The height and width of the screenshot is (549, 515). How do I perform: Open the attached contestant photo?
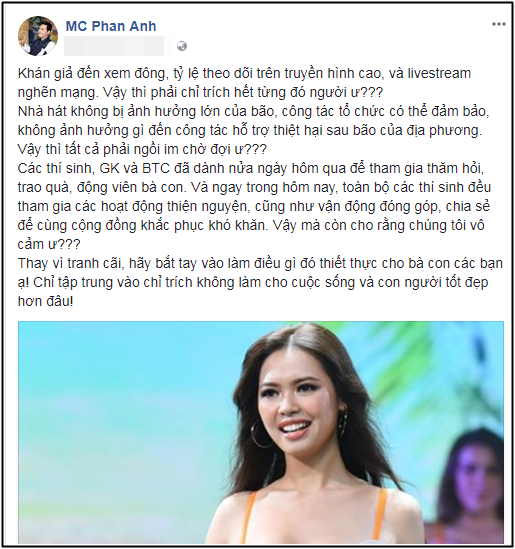click(261, 432)
